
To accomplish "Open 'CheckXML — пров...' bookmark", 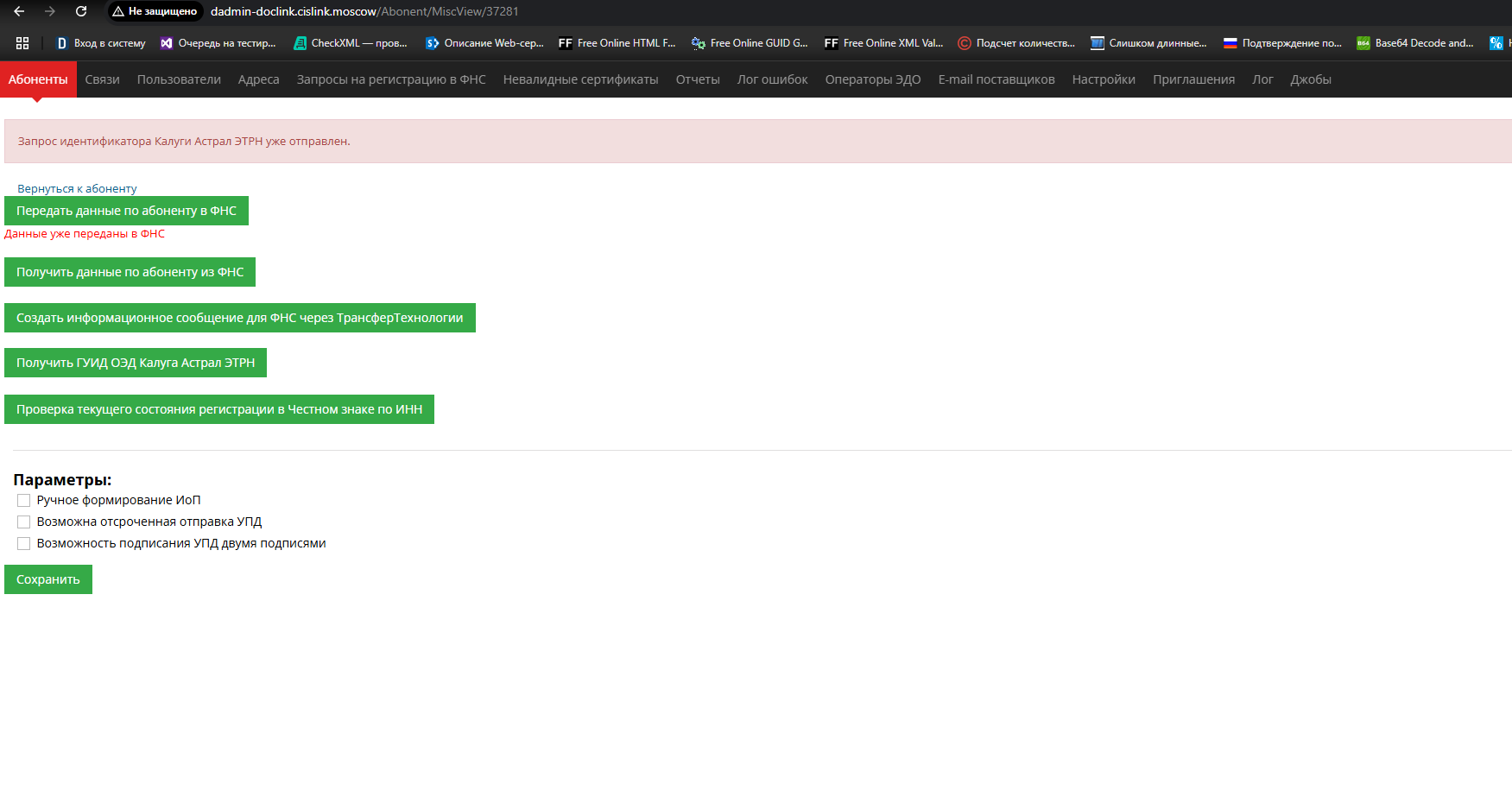I will [x=351, y=42].
